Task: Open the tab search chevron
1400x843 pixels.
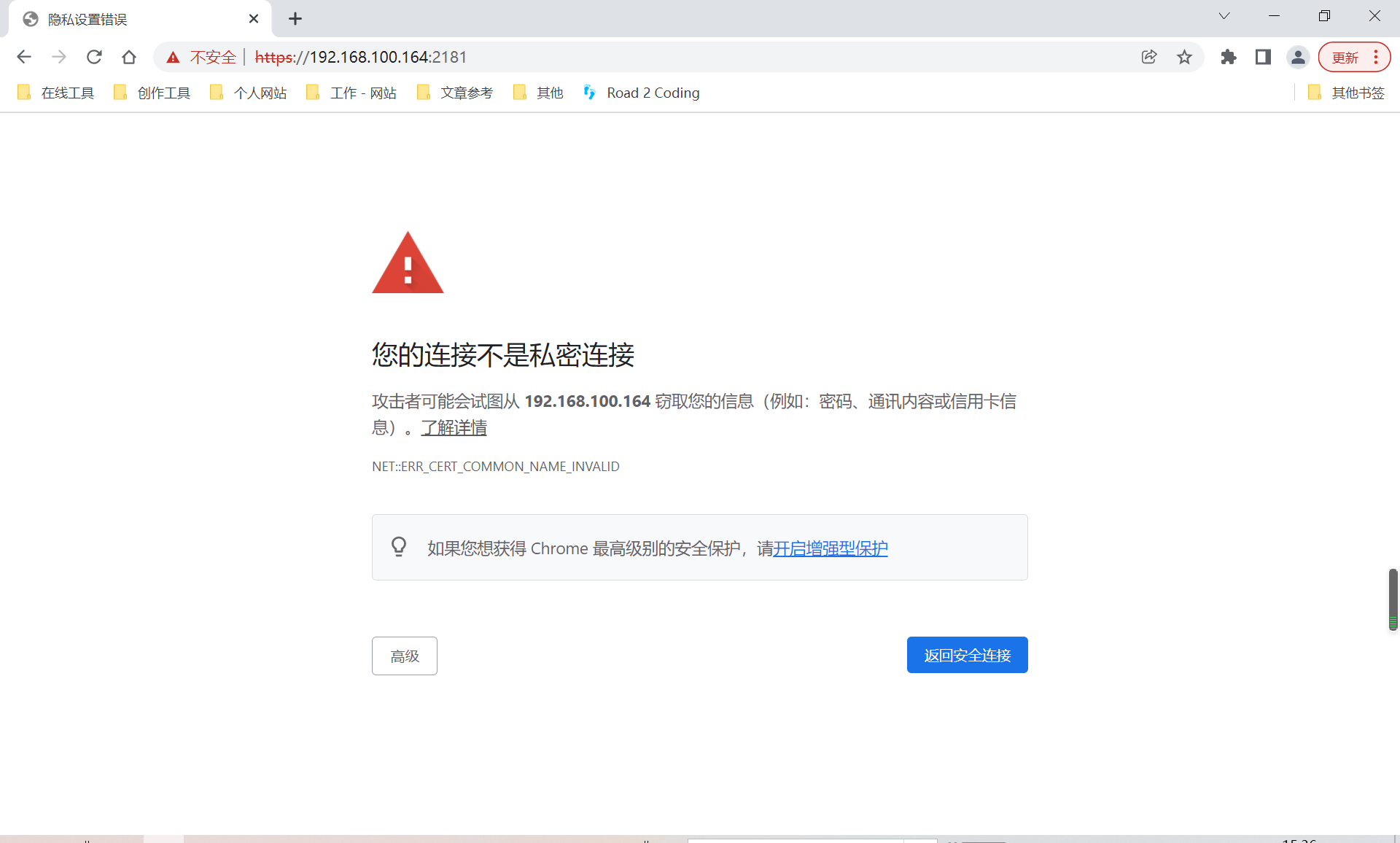Action: 1223,15
